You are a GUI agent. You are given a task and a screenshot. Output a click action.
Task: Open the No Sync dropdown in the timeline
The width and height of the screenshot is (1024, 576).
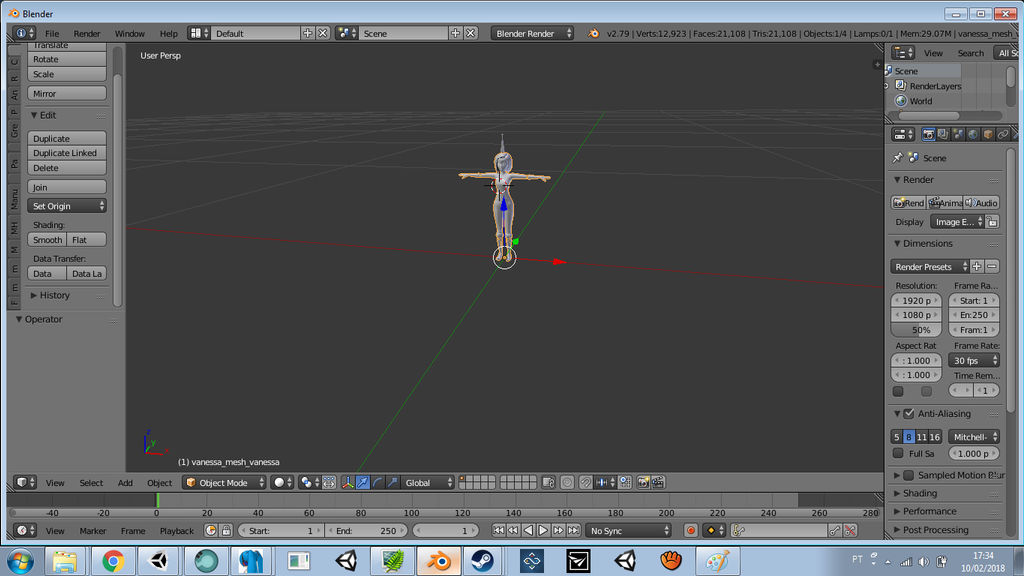pos(628,530)
